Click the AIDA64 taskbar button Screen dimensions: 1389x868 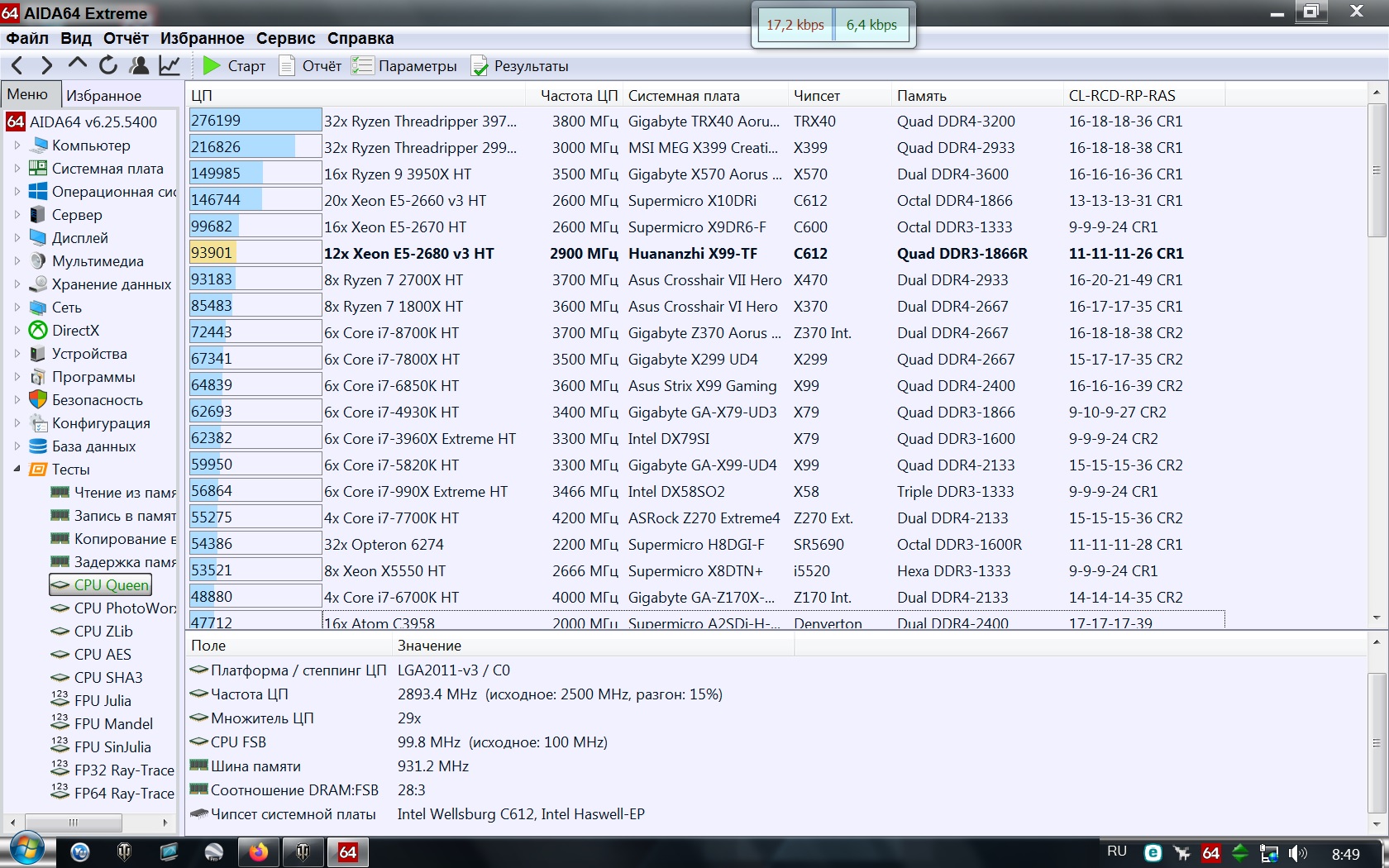click(x=348, y=852)
